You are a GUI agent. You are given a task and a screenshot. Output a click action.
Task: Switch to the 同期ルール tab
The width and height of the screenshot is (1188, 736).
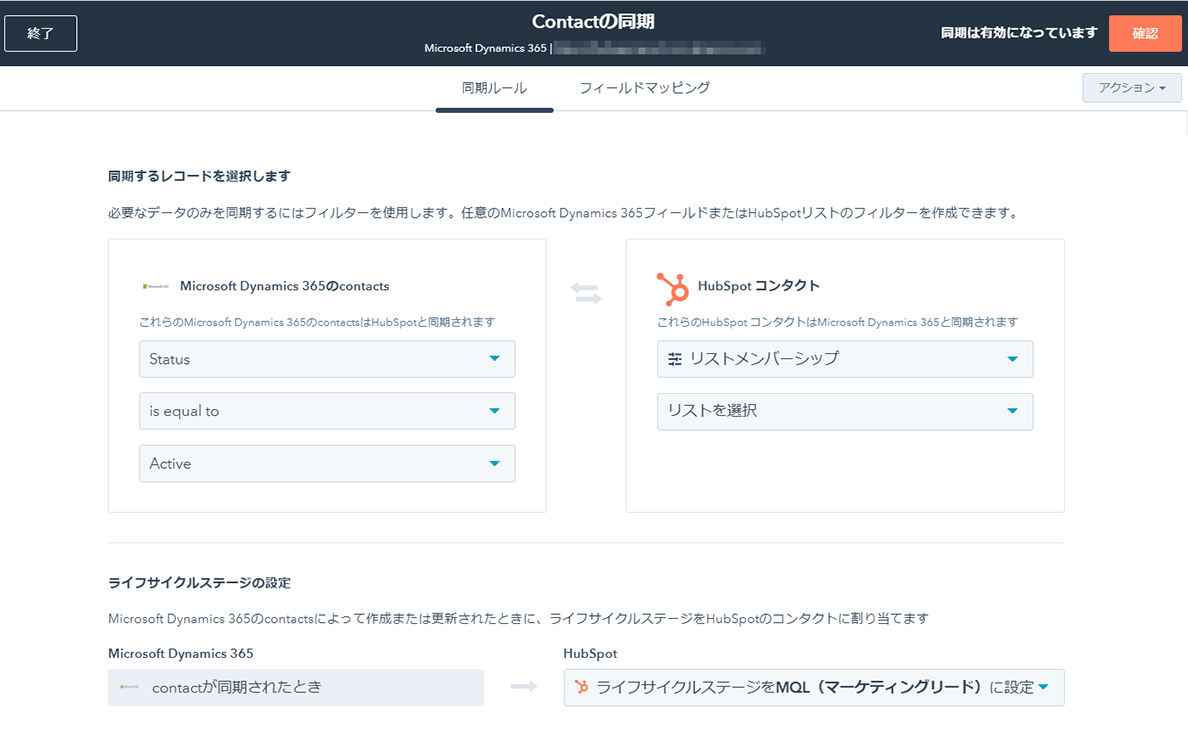pyautogui.click(x=494, y=88)
